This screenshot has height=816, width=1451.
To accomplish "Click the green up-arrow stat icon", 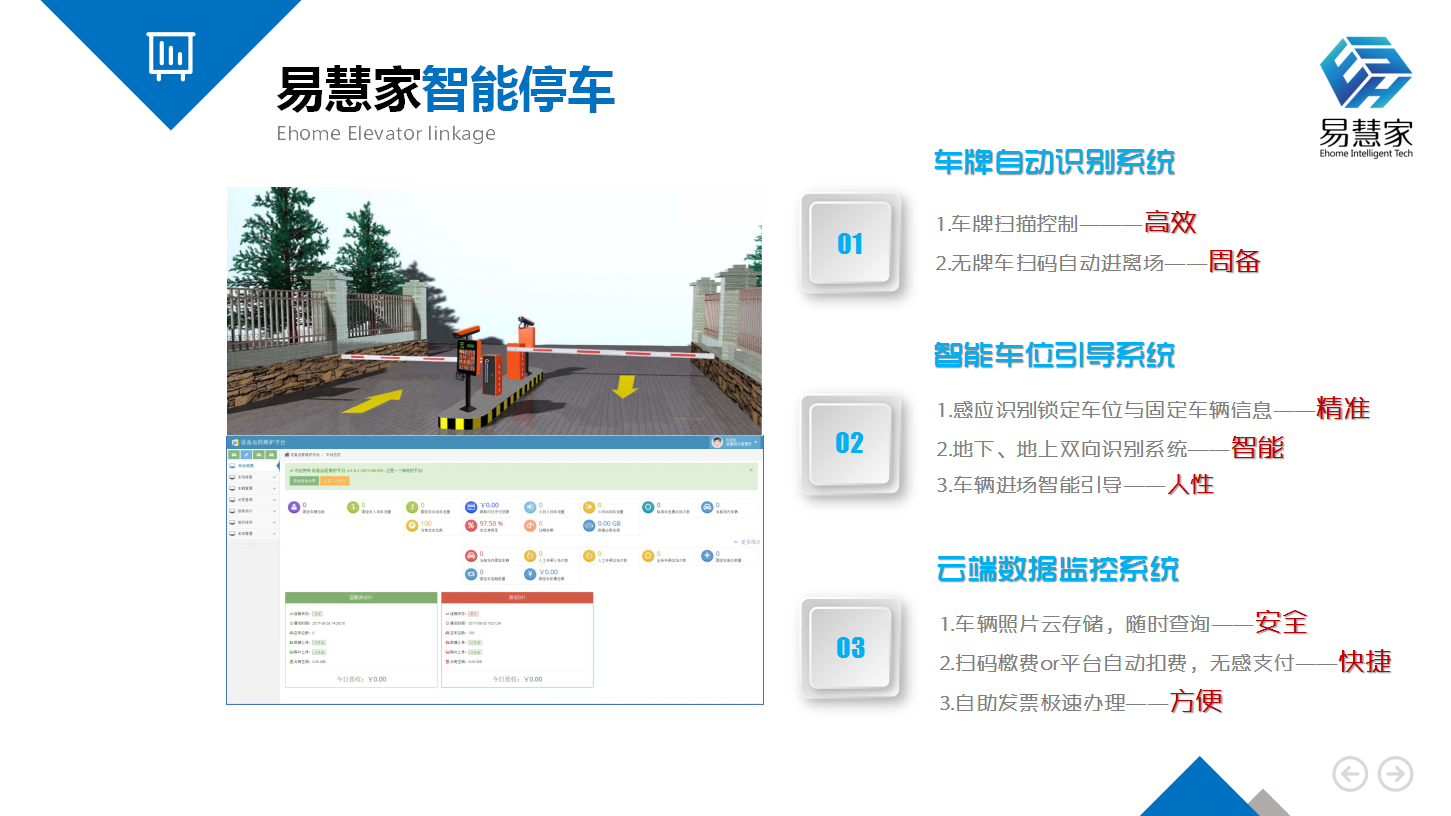I will (412, 507).
